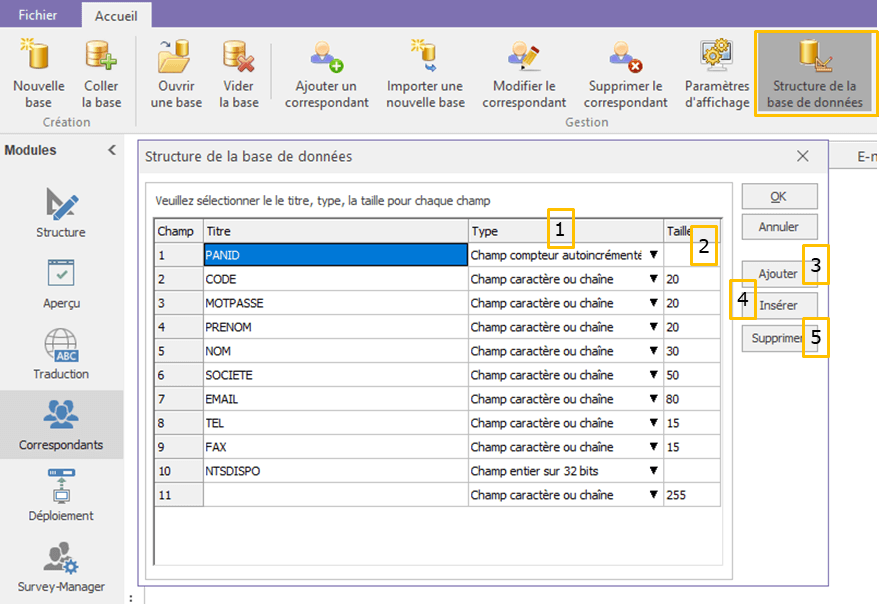879x604 pixels.
Task: Select the MOTPASSE title cell
Action: coord(335,303)
